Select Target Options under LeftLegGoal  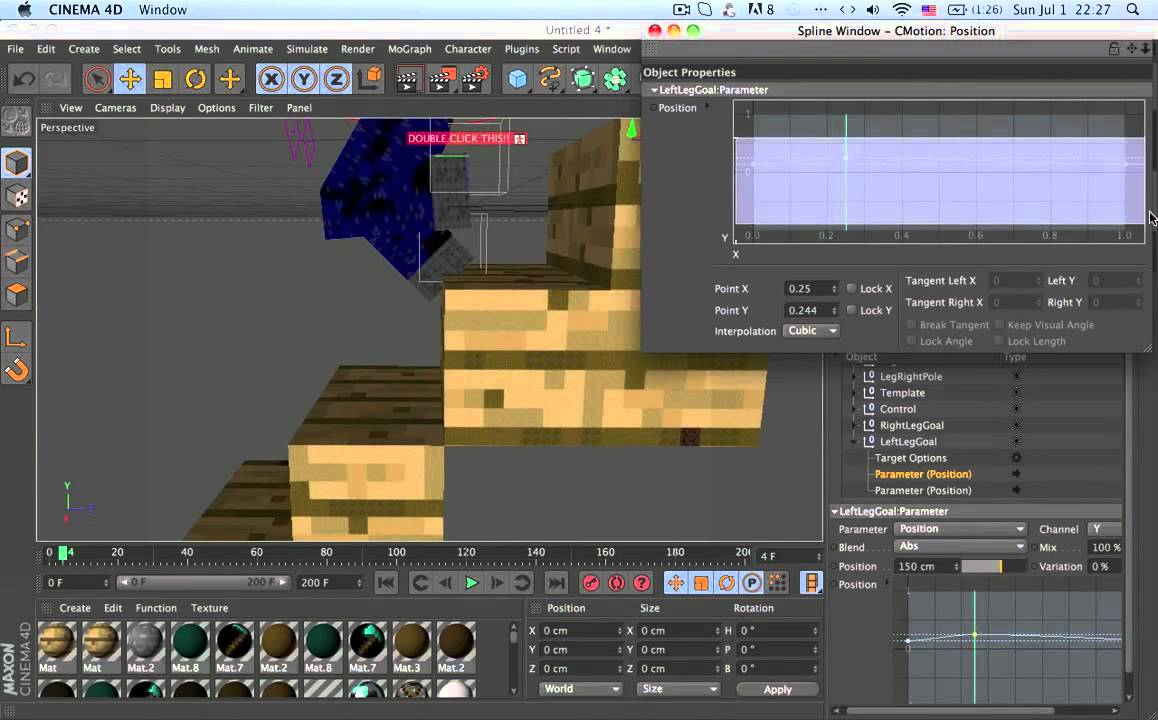[911, 458]
